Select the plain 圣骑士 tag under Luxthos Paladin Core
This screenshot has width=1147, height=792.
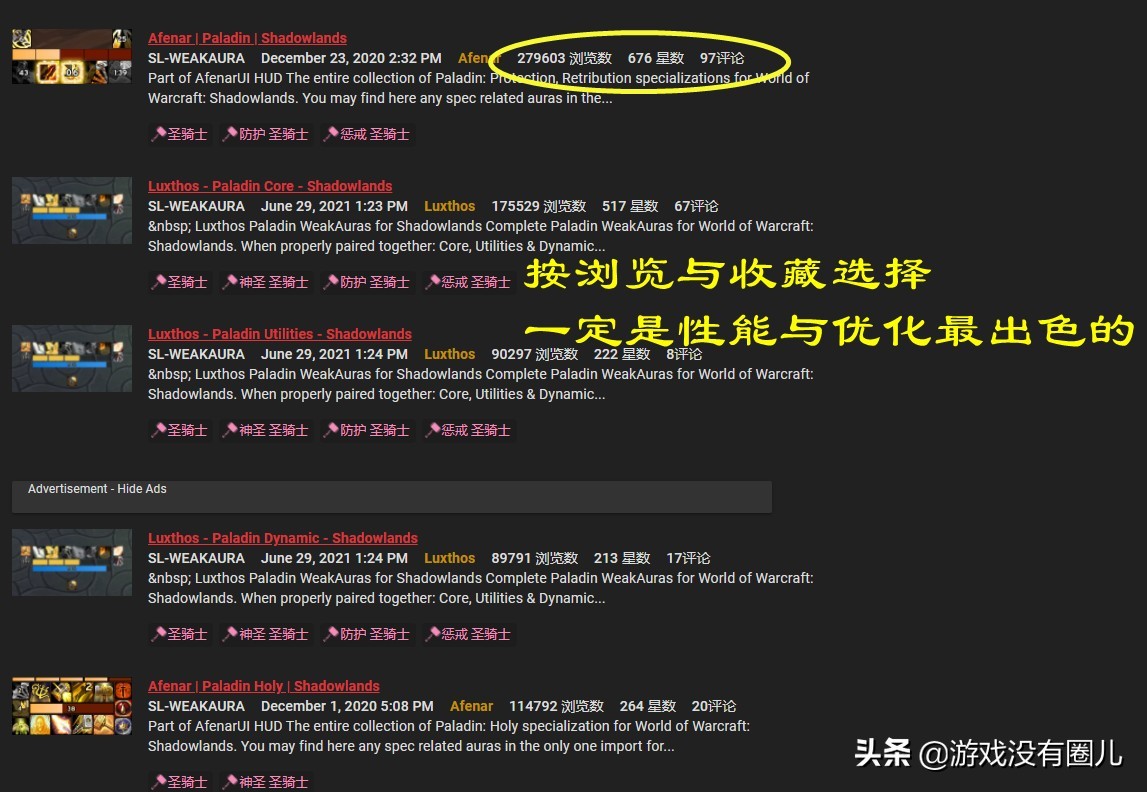[x=180, y=282]
